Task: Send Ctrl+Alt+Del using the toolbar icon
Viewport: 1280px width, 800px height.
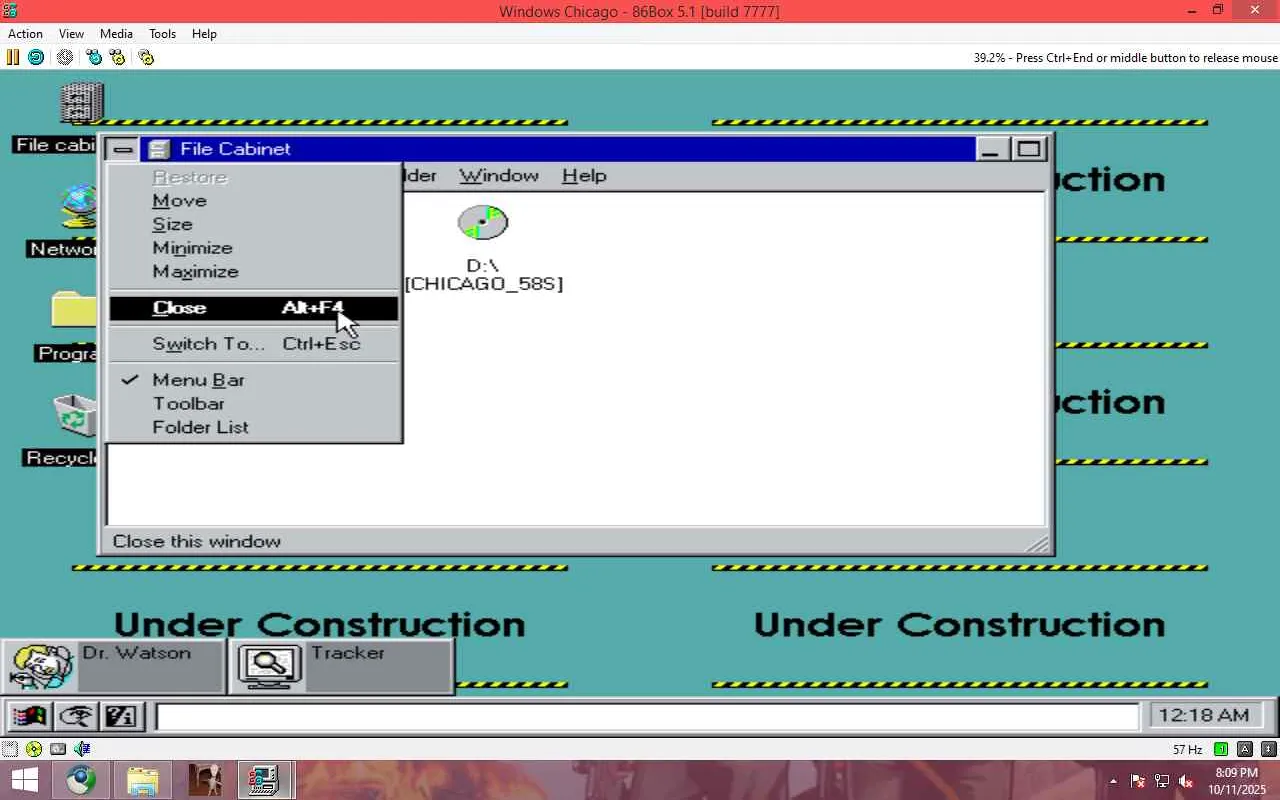Action: pyautogui.click(x=94, y=57)
